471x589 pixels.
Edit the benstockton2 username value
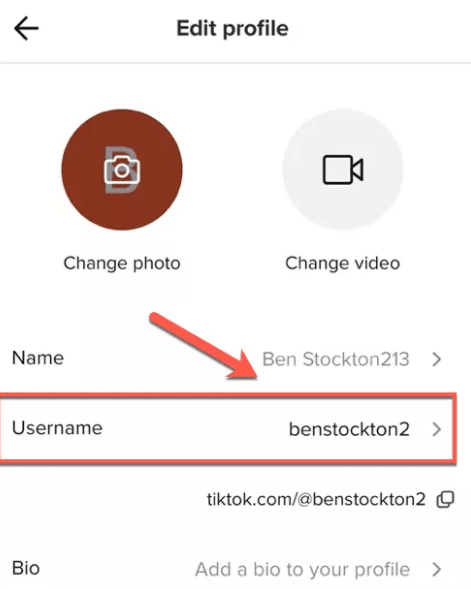point(349,429)
